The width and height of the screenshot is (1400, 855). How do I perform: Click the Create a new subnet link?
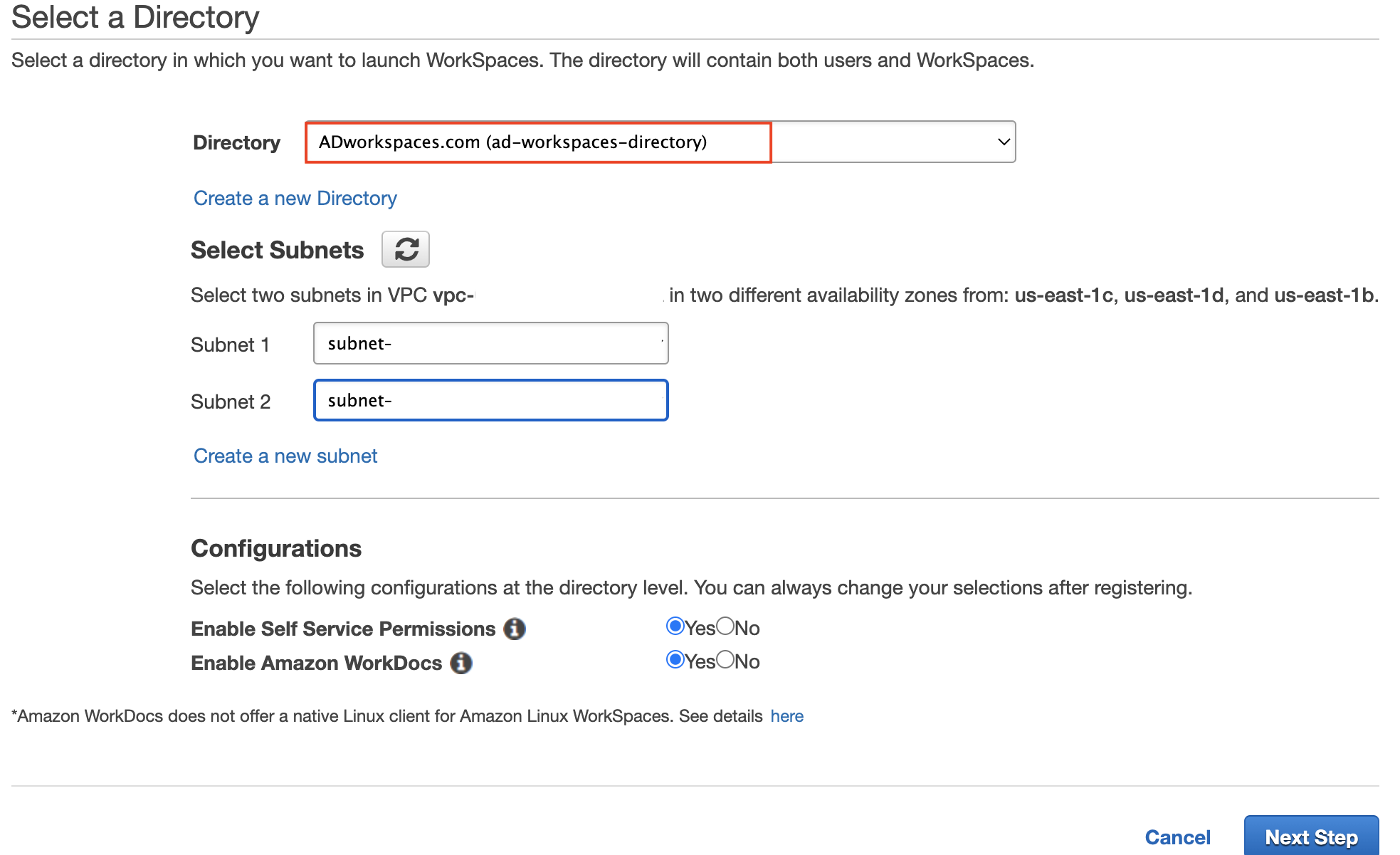point(285,456)
